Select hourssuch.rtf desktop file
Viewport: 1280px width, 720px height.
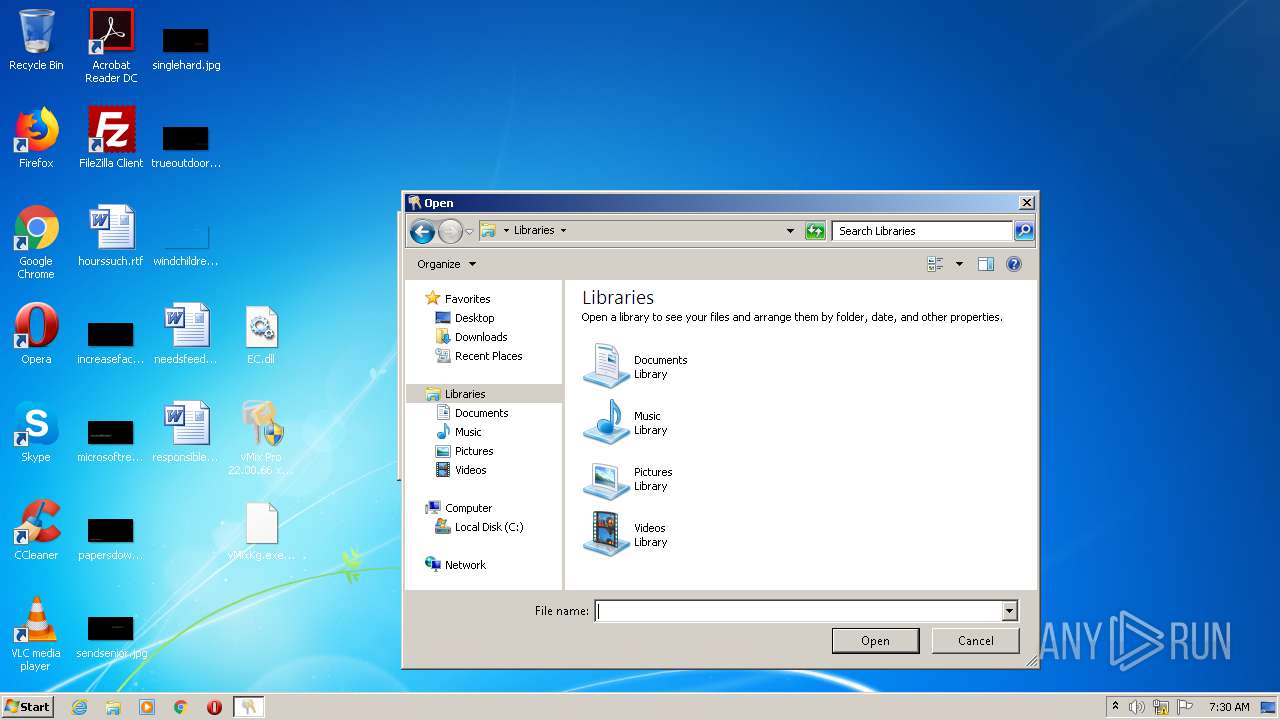(111, 237)
